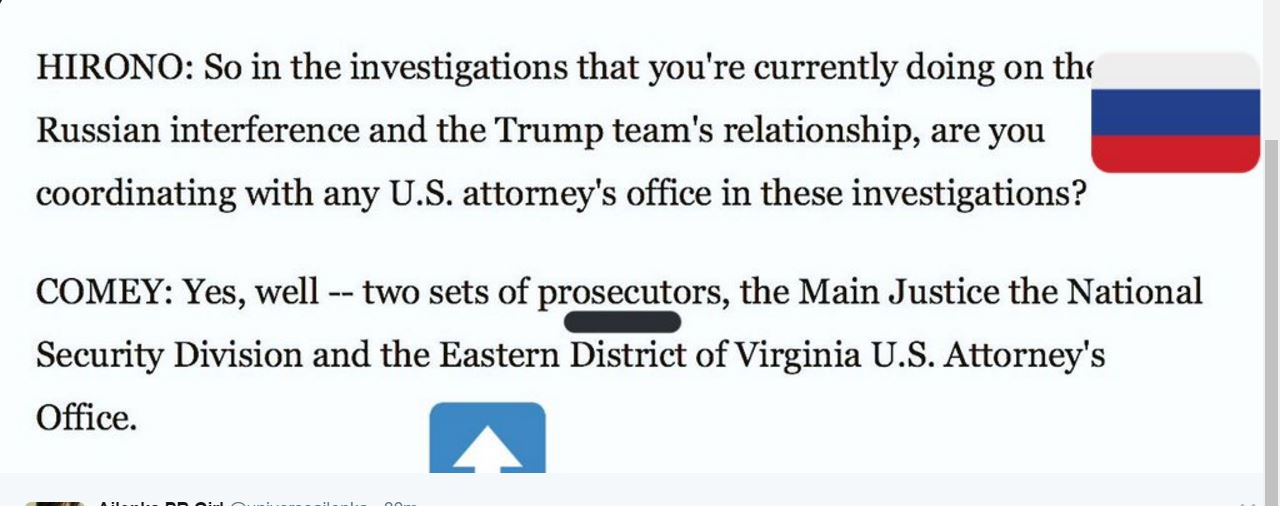Click the 'National Security Division' text
Image resolution: width=1280 pixels, height=506 pixels.
(619, 323)
